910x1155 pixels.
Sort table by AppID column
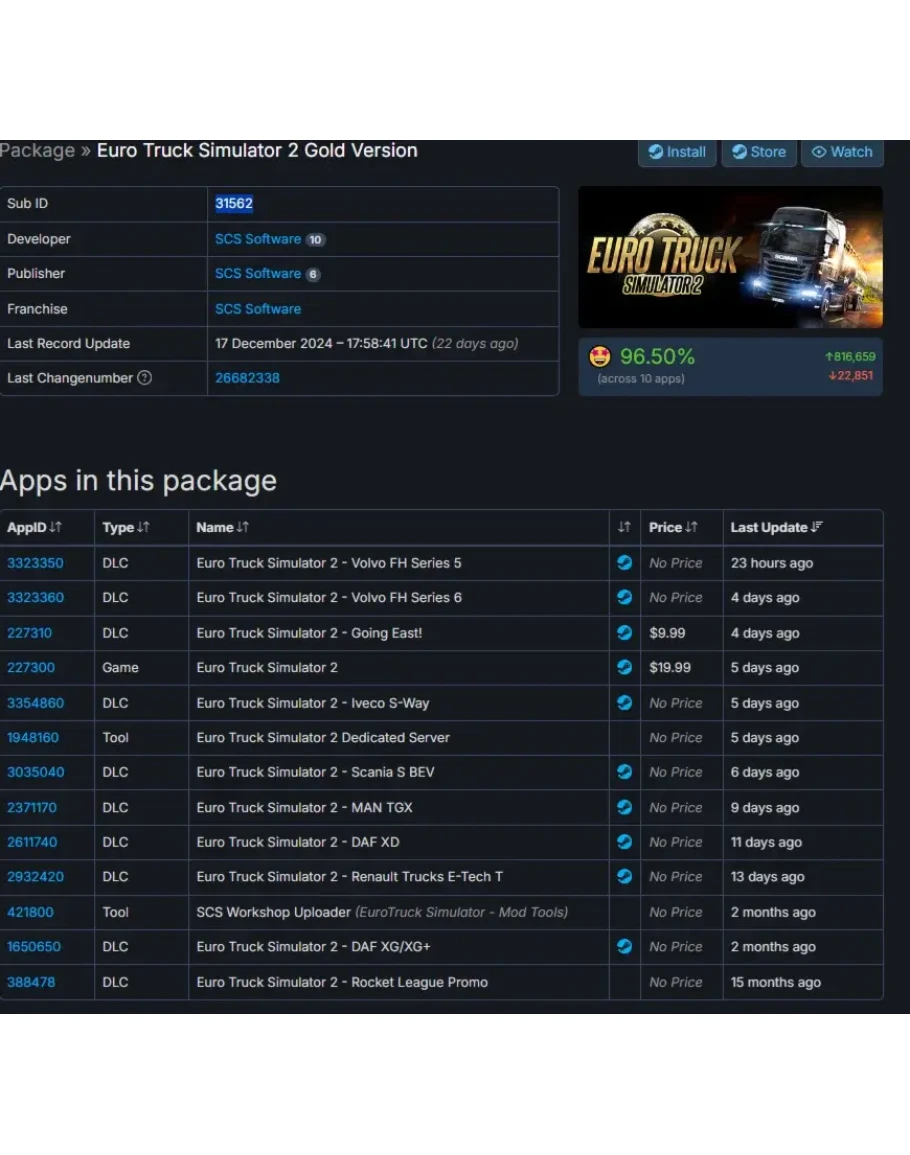click(35, 527)
